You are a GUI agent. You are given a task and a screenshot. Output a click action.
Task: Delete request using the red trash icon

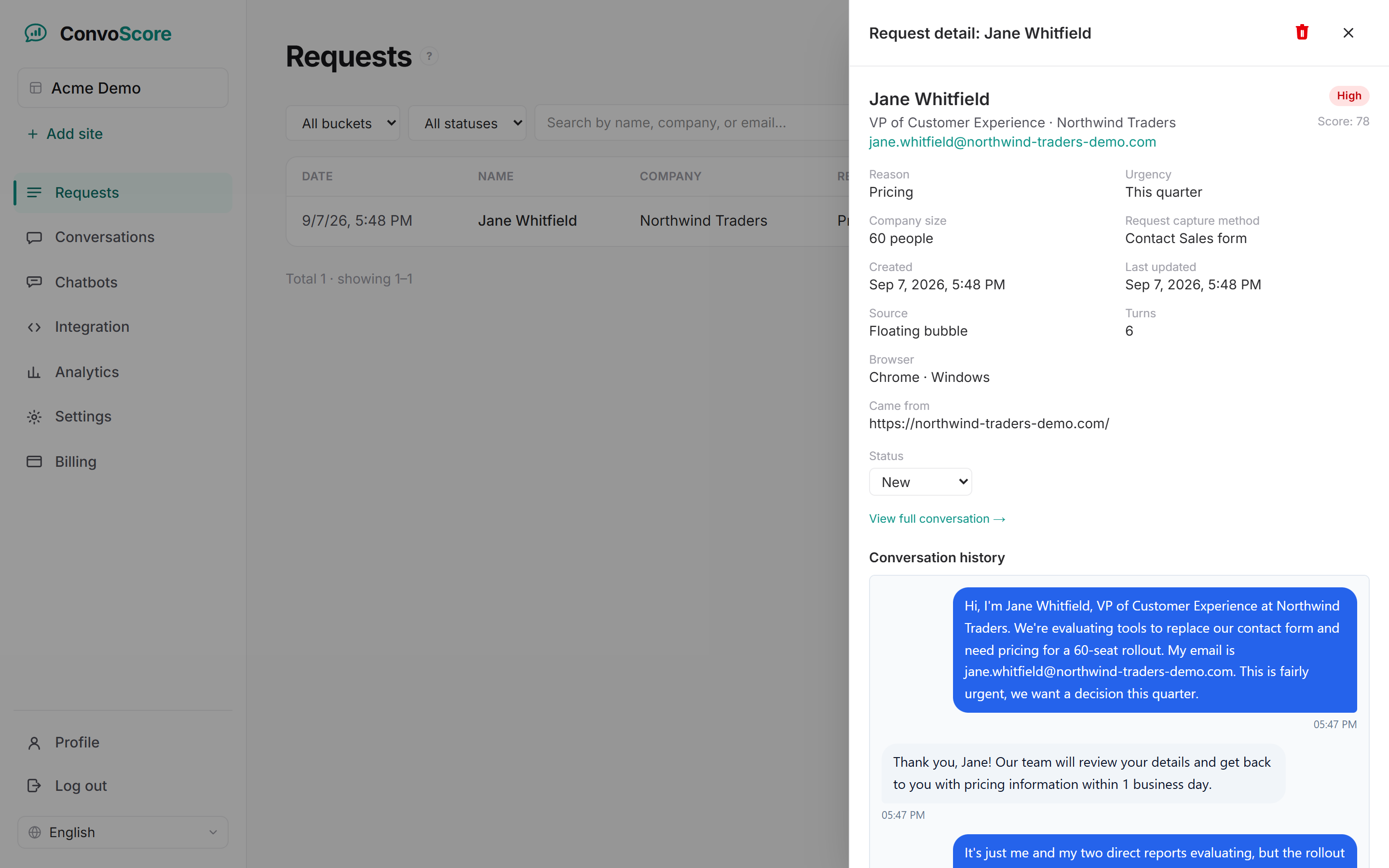1302,33
